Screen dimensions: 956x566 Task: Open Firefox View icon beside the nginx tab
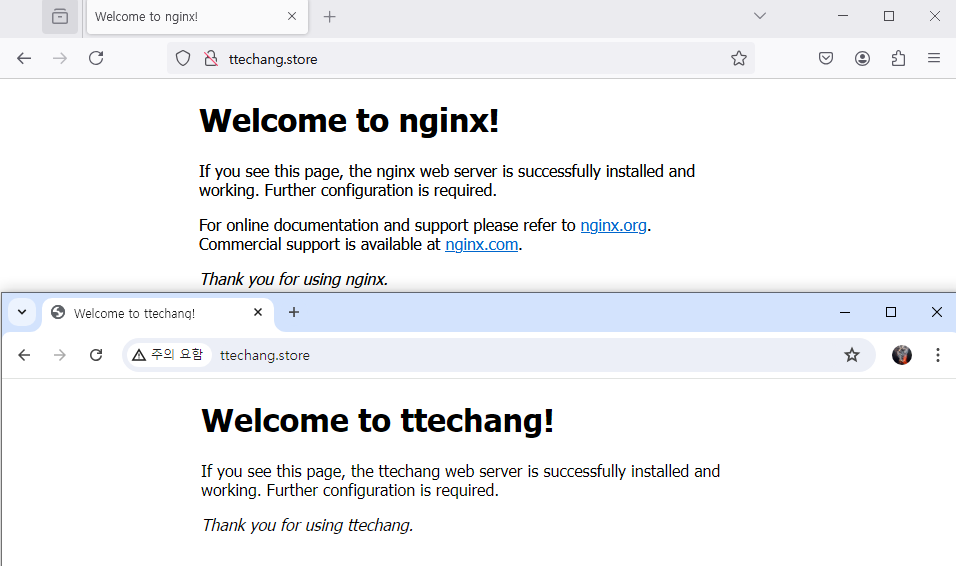click(60, 16)
